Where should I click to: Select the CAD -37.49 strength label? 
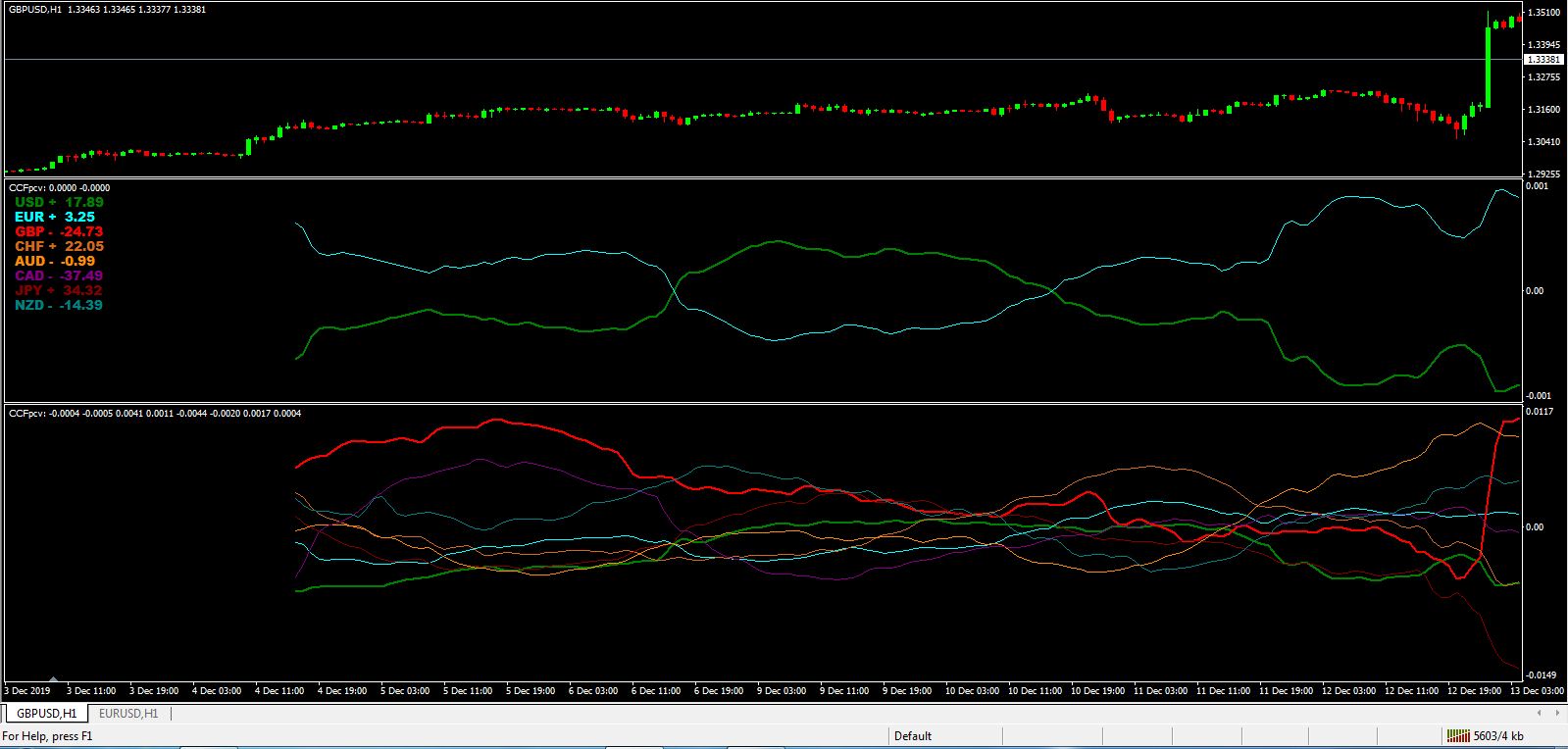(59, 275)
